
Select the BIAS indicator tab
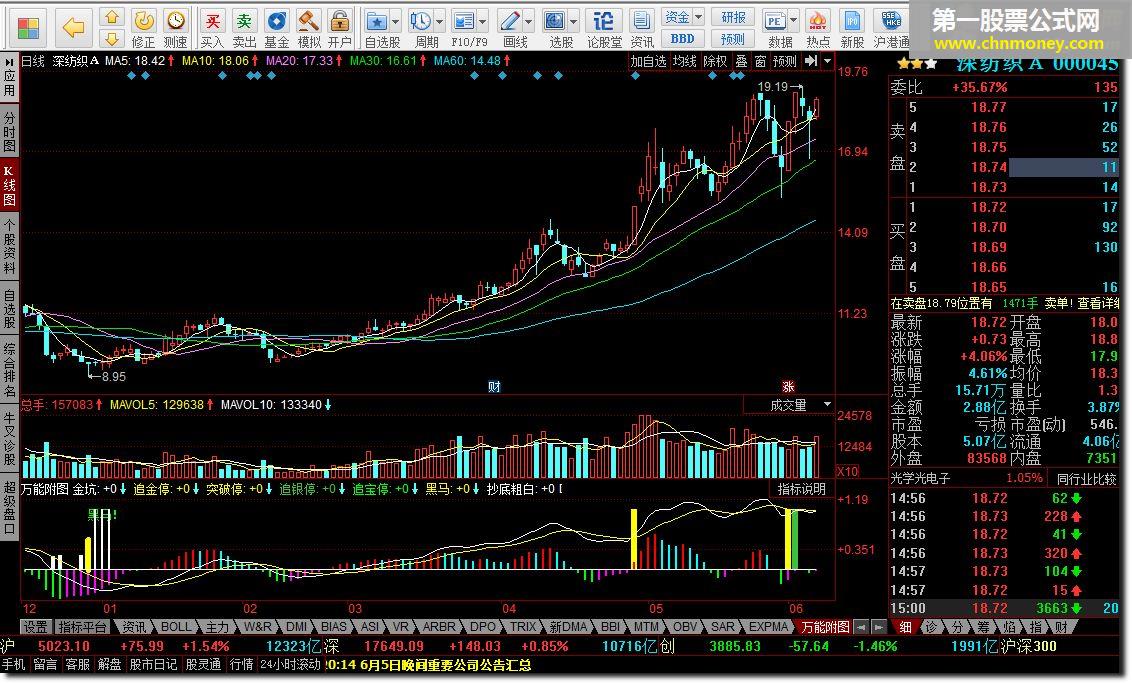tap(334, 627)
